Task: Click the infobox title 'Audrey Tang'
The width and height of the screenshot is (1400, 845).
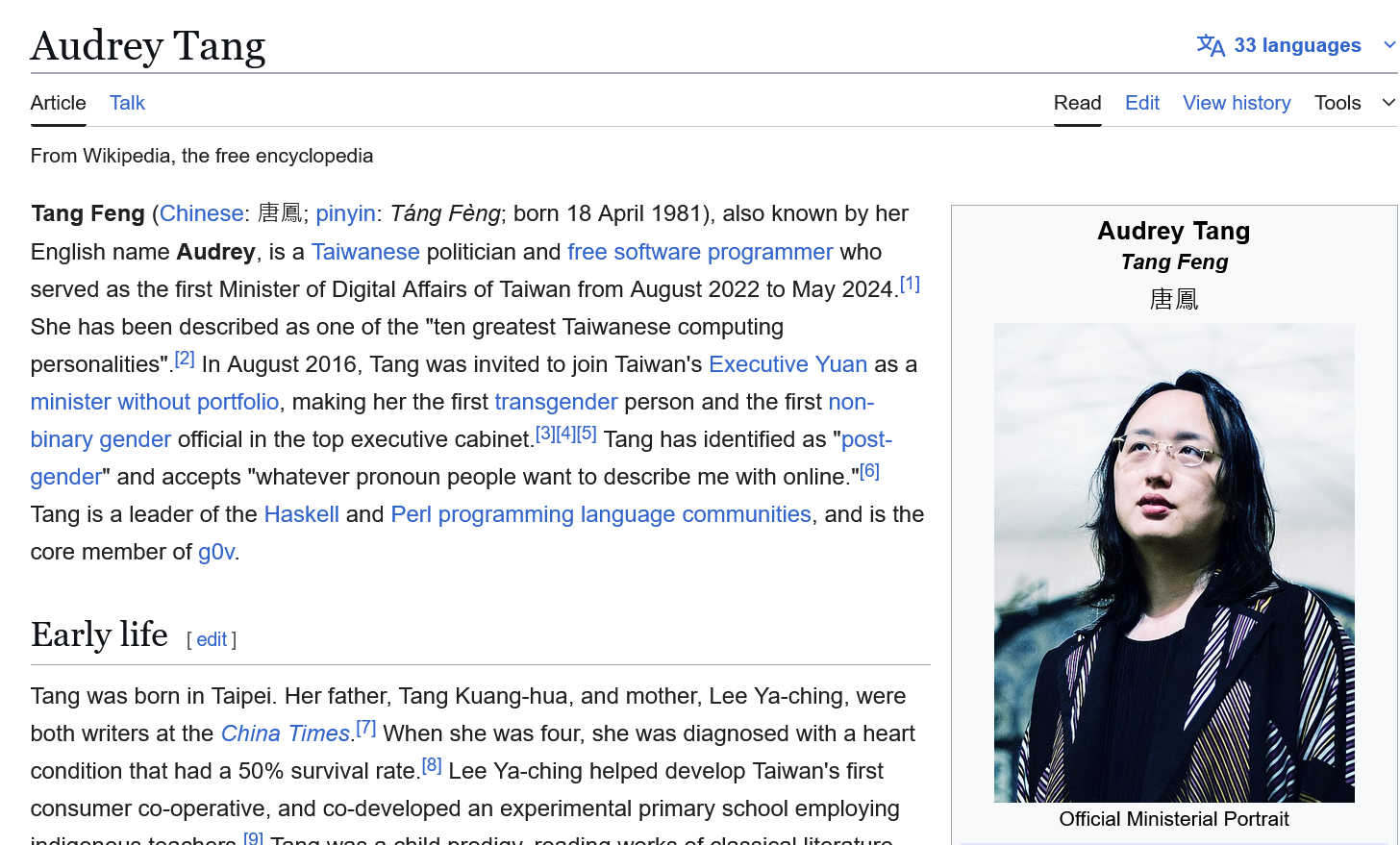Action: 1174,231
